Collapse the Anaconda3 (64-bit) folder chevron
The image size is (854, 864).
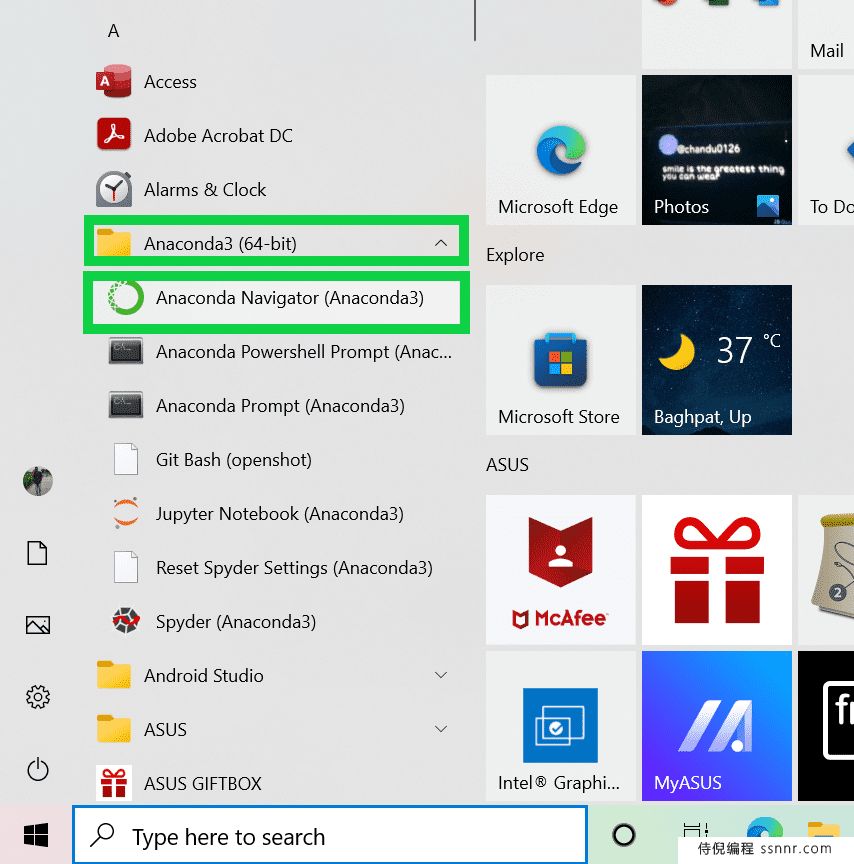441,243
